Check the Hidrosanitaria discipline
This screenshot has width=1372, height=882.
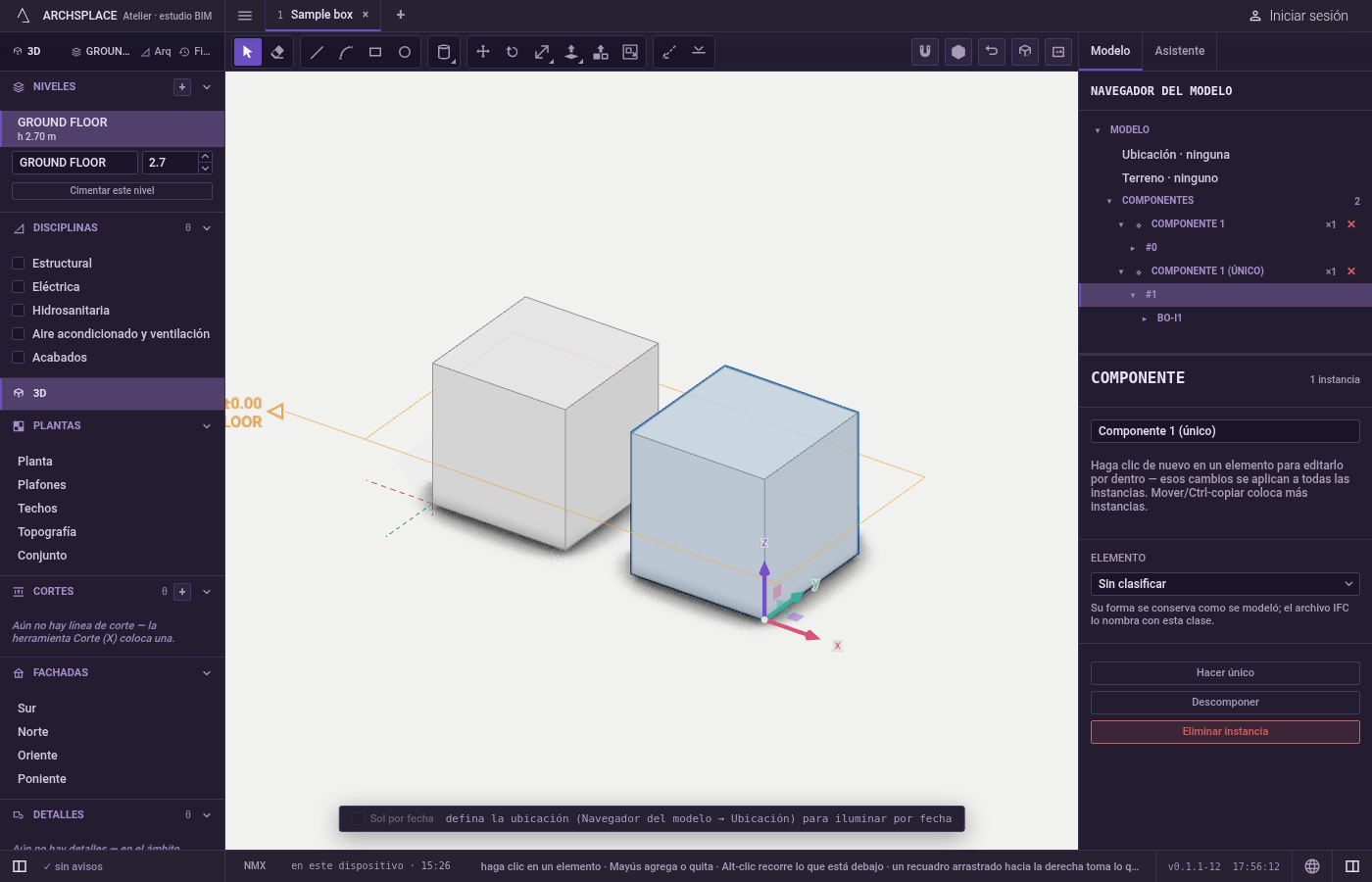coord(18,311)
